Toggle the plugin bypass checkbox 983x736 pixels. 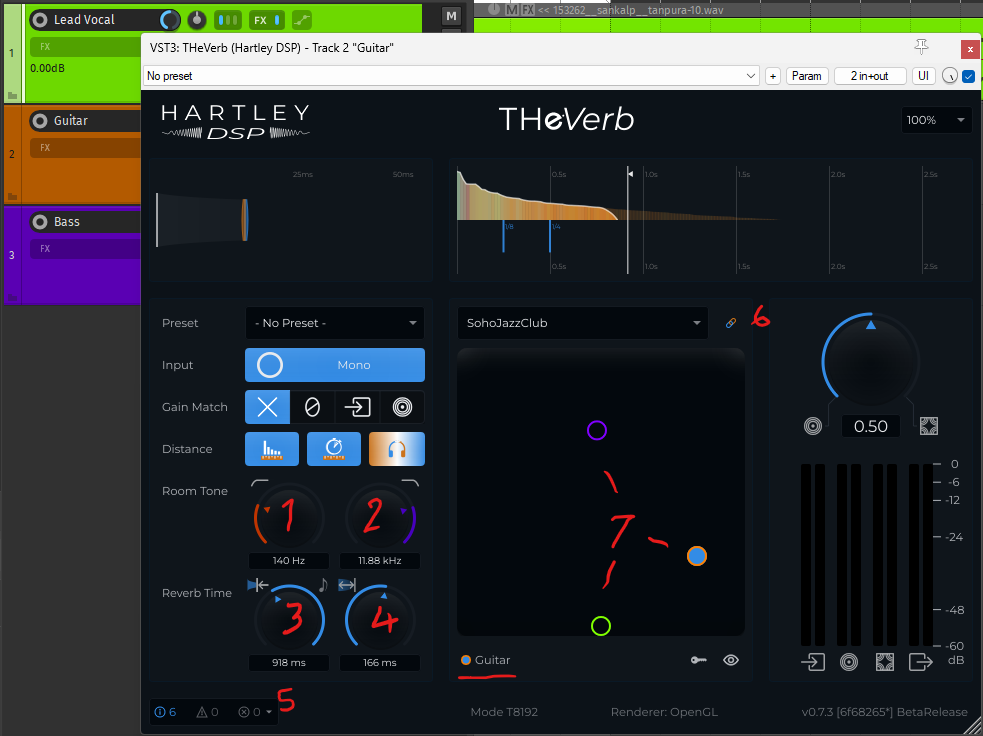point(969,76)
